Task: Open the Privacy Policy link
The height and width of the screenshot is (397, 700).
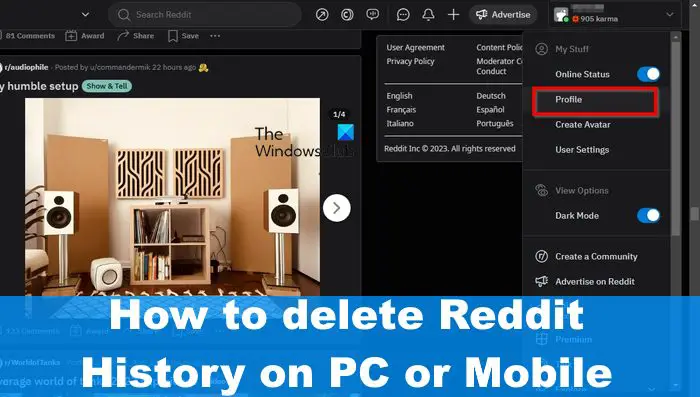Action: tap(410, 61)
